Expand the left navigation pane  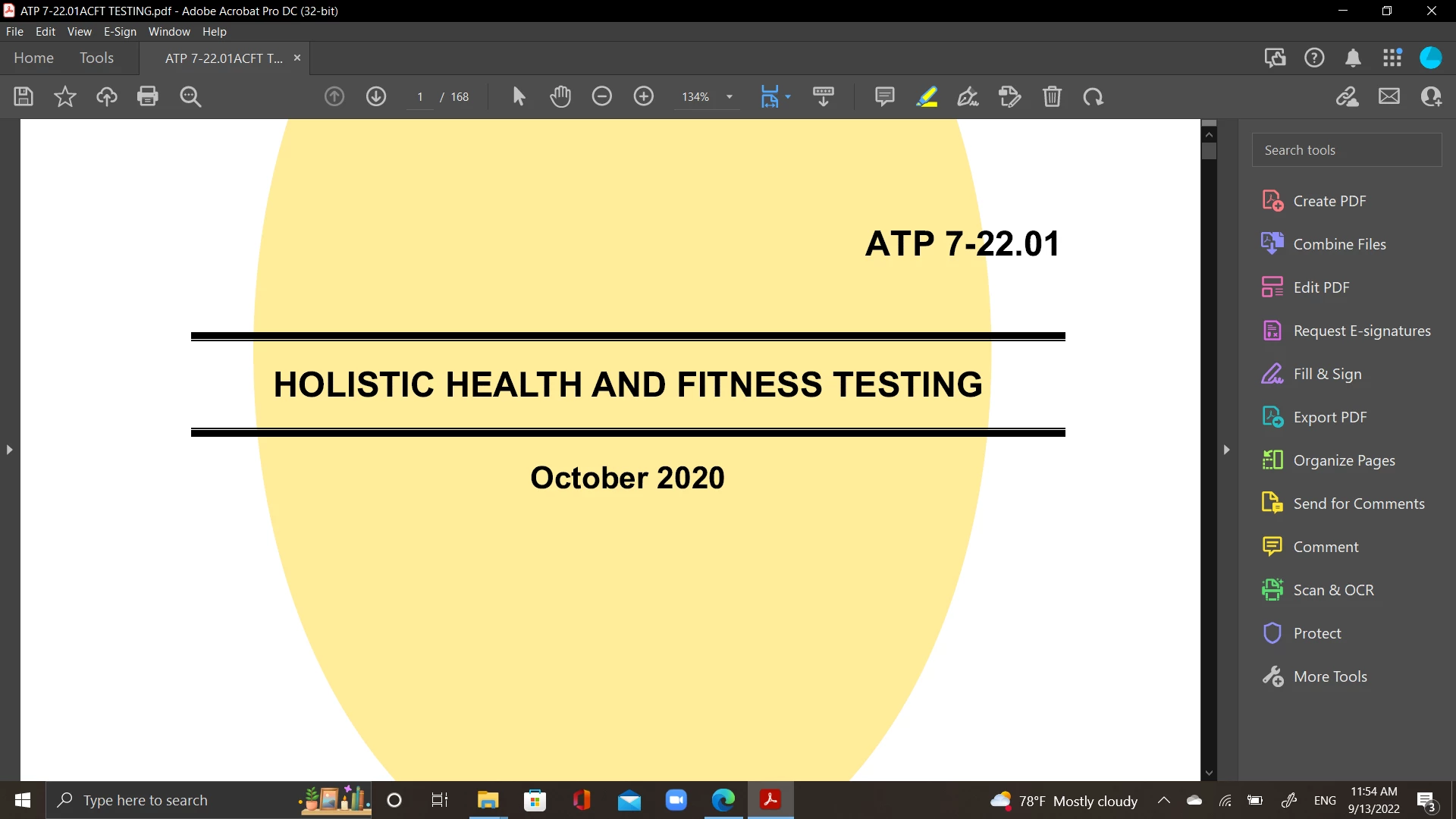click(x=9, y=450)
